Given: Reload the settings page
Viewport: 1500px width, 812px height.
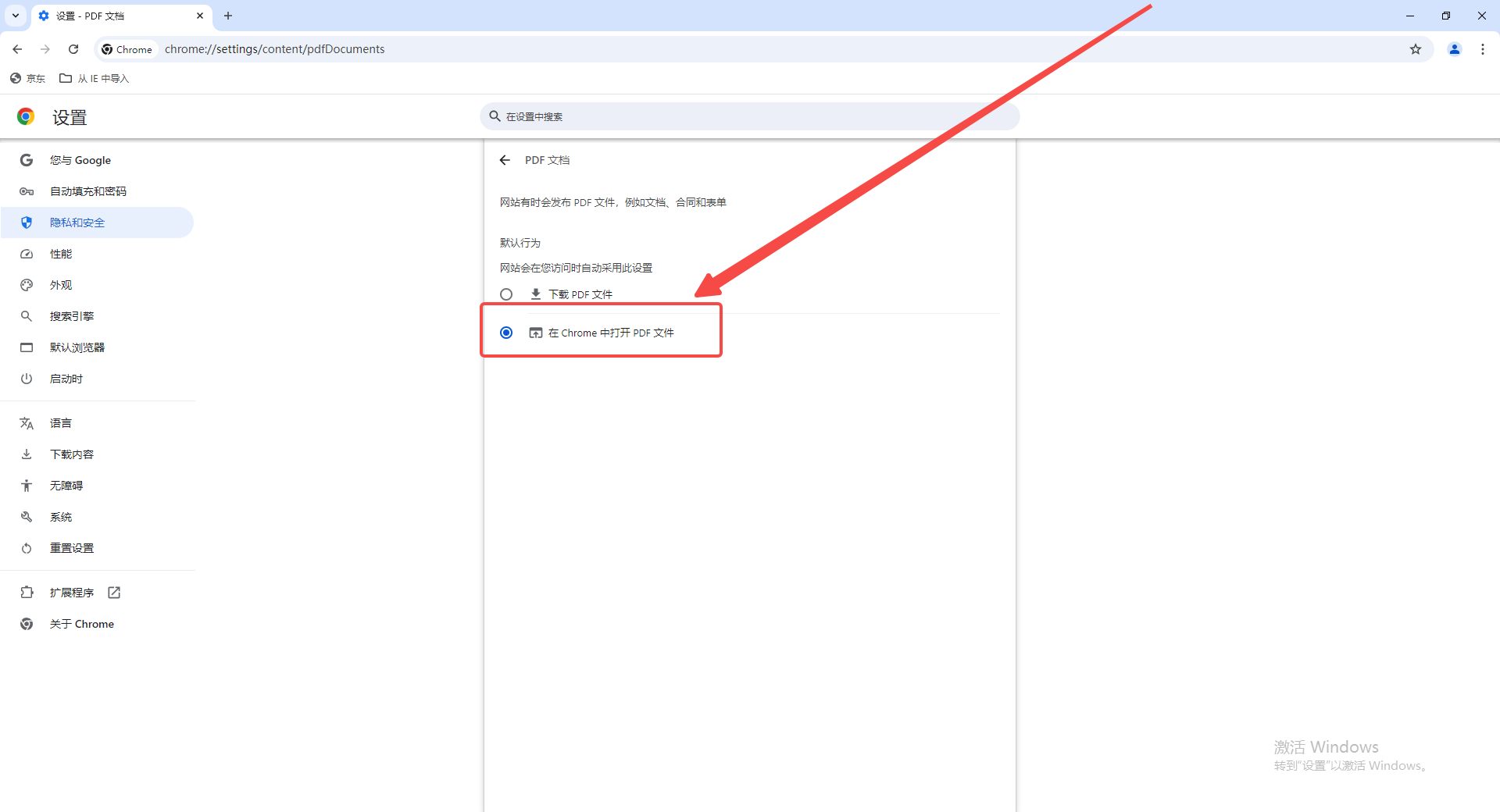Looking at the screenshot, I should coord(73,49).
